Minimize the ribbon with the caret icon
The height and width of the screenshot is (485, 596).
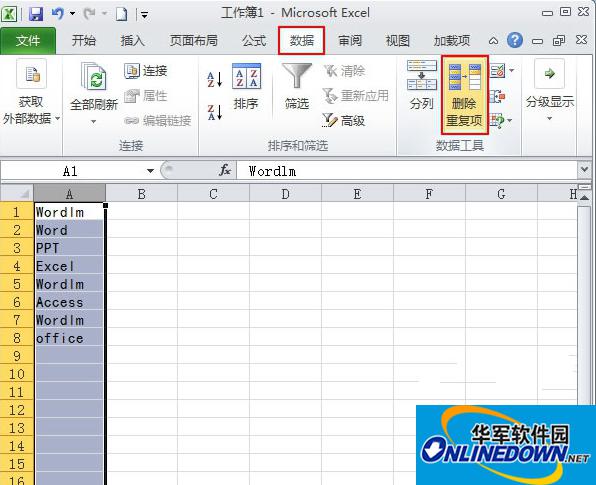pos(493,41)
